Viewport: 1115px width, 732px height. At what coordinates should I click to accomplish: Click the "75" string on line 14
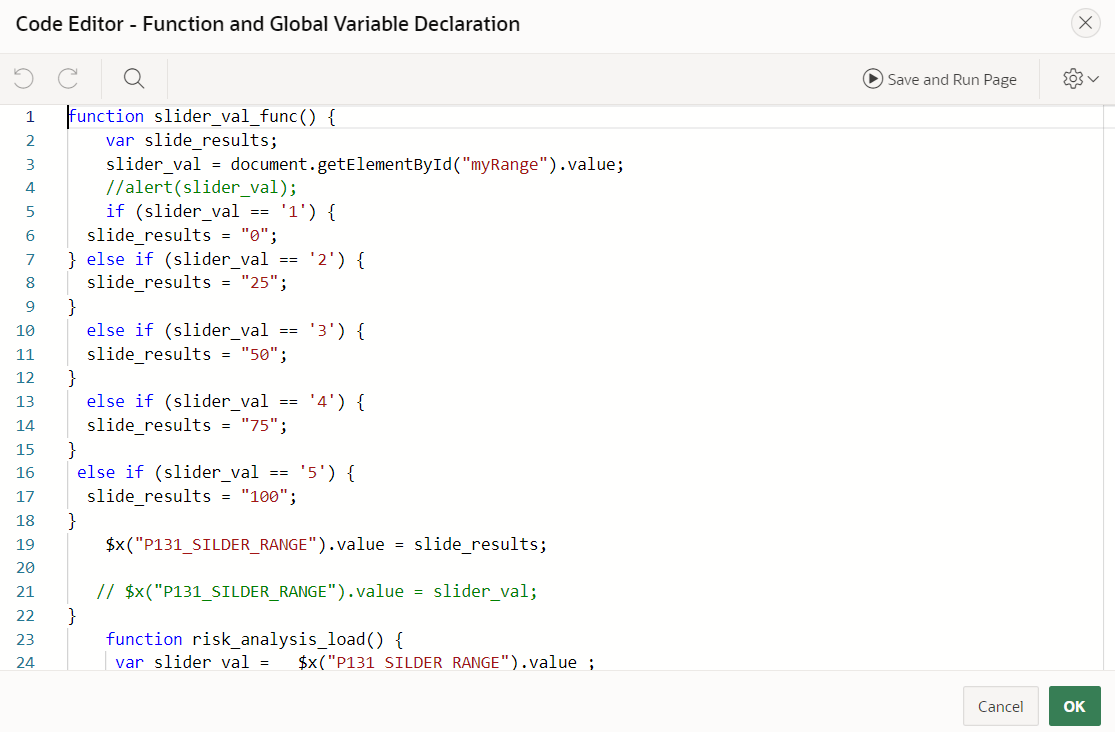[259, 425]
